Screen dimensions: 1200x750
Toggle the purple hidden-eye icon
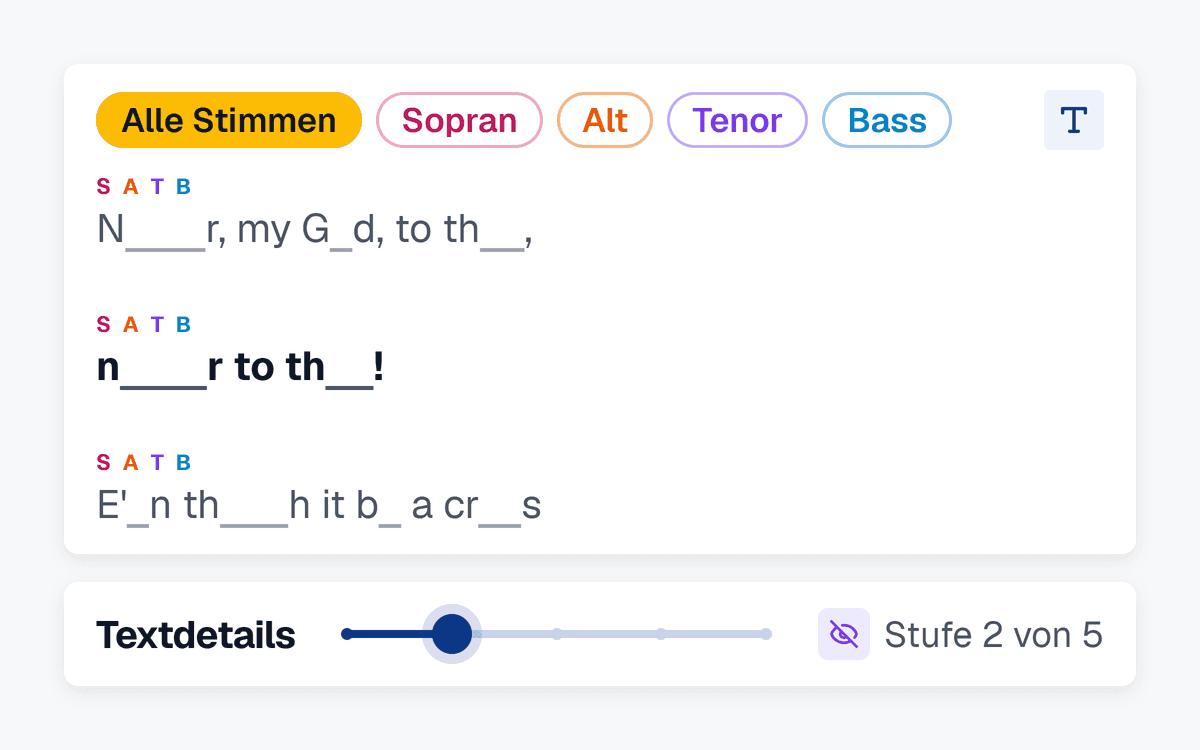[844, 634]
